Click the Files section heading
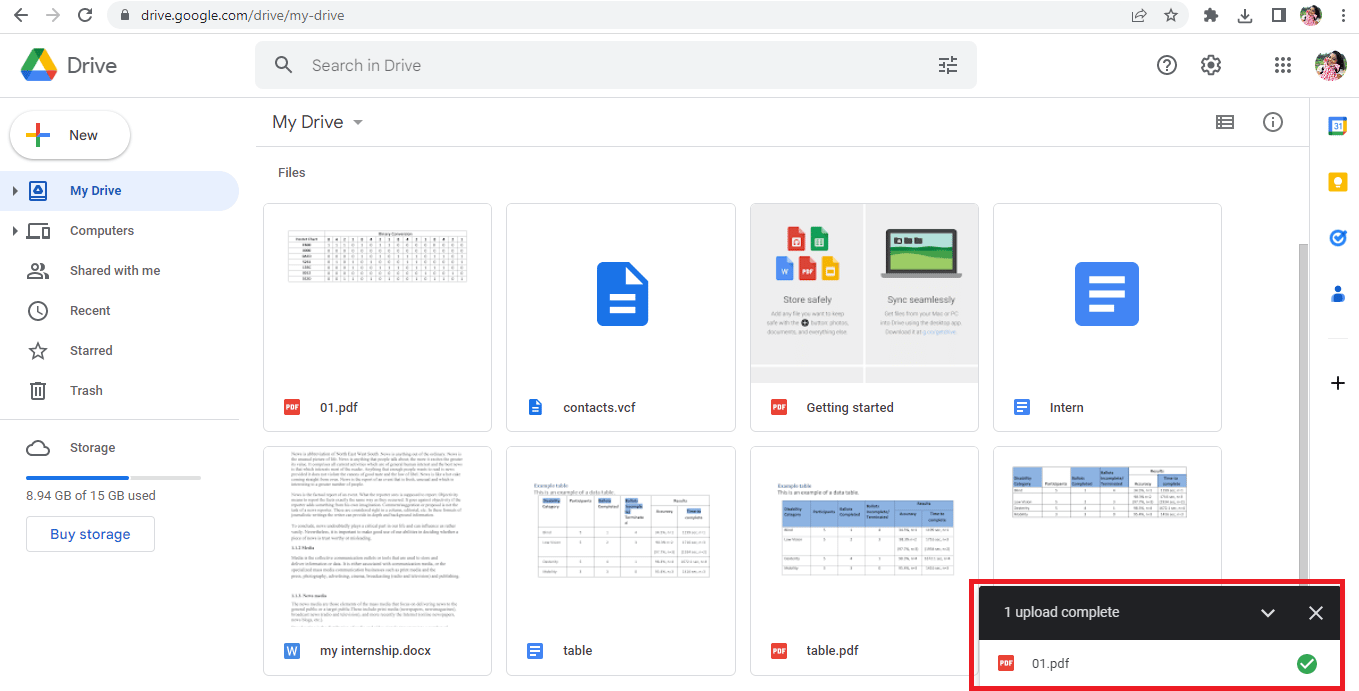 coord(292,173)
